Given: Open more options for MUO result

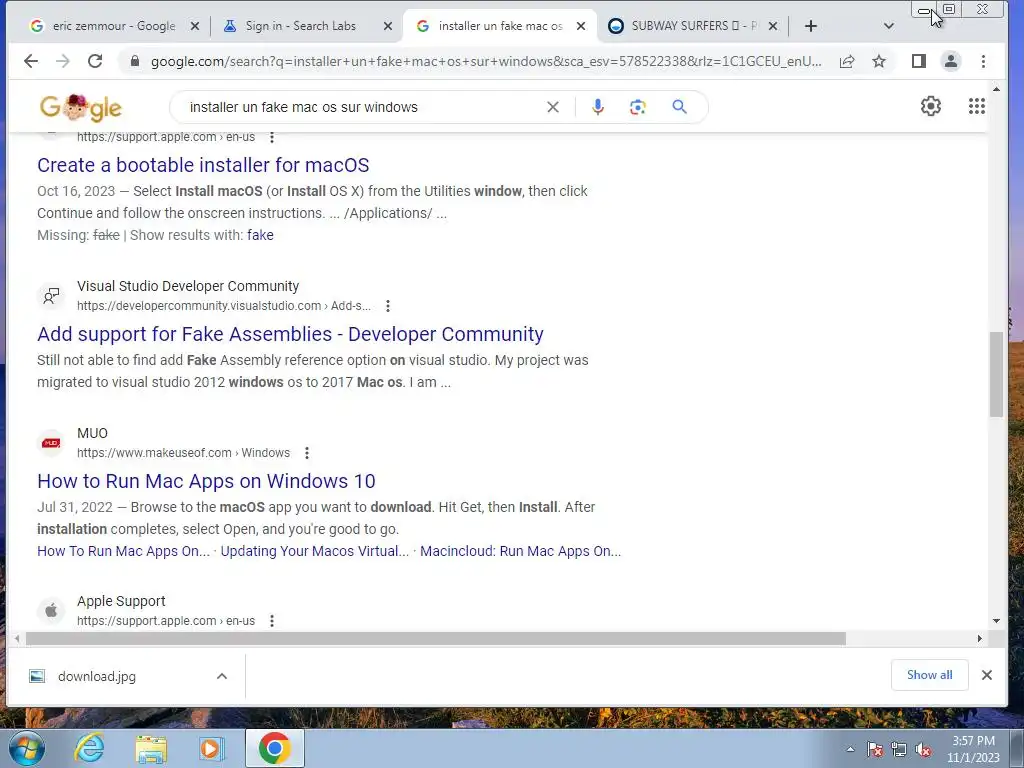Looking at the screenshot, I should tap(307, 453).
